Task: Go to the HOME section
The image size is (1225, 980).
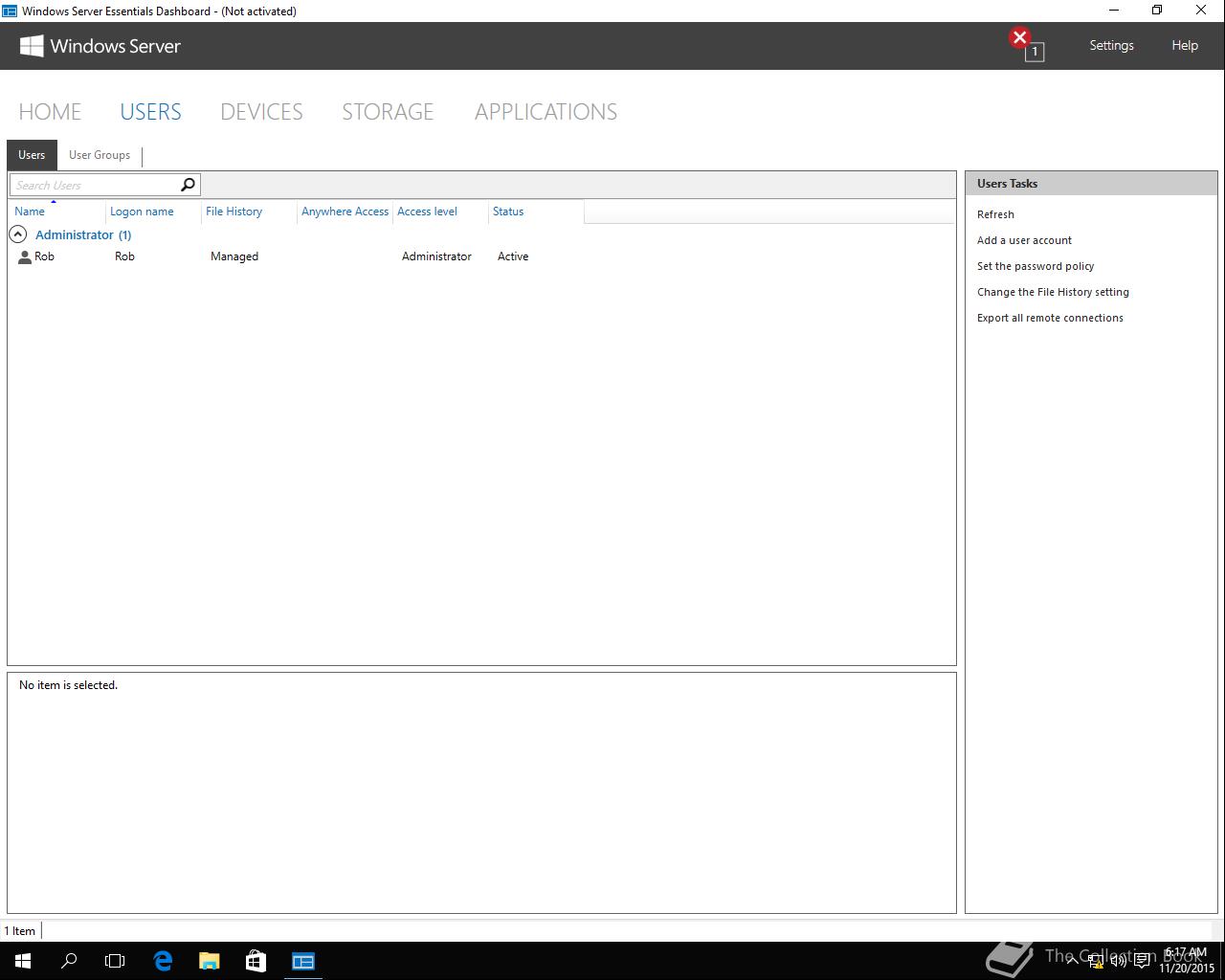Action: (50, 112)
